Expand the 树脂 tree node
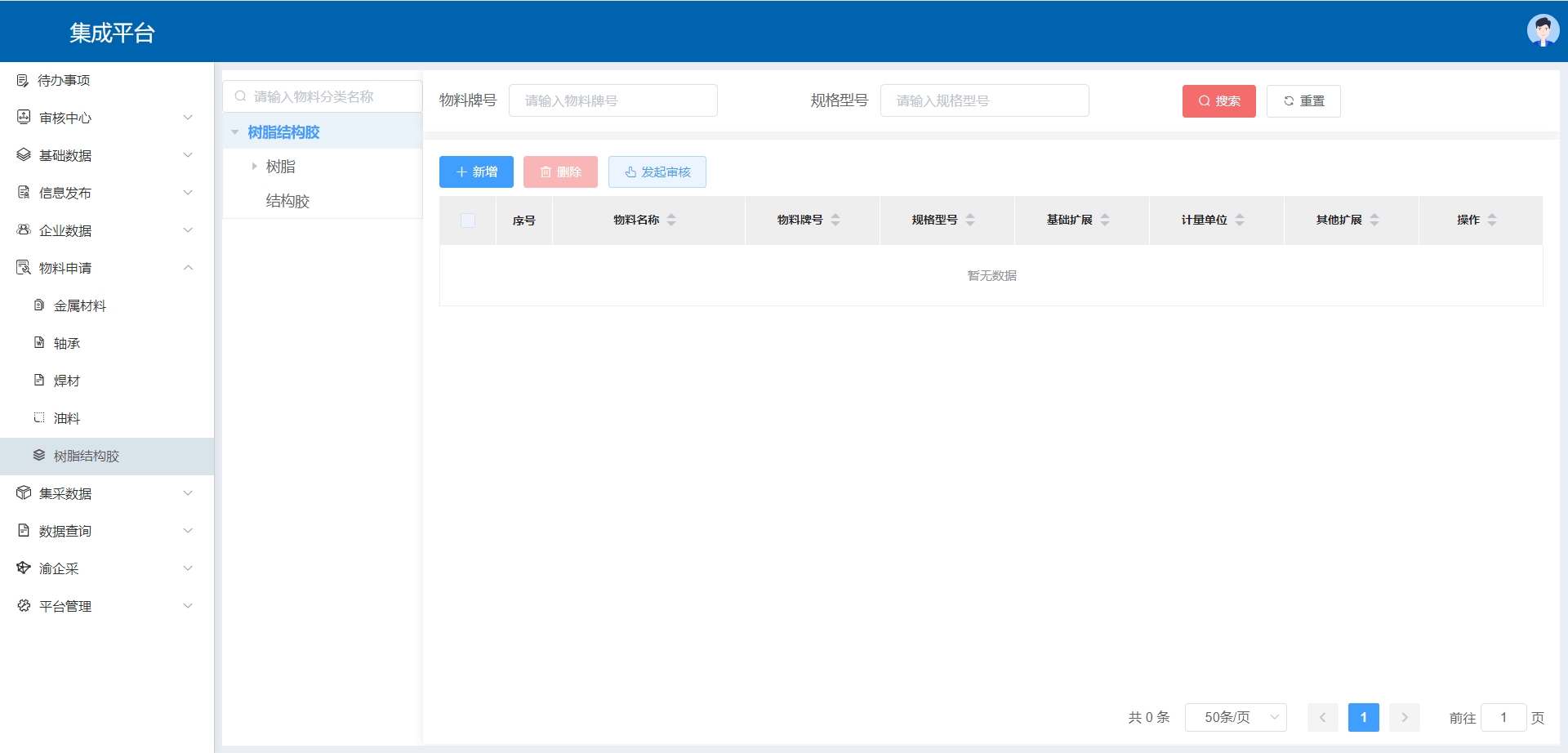The height and width of the screenshot is (753, 1568). tap(254, 167)
